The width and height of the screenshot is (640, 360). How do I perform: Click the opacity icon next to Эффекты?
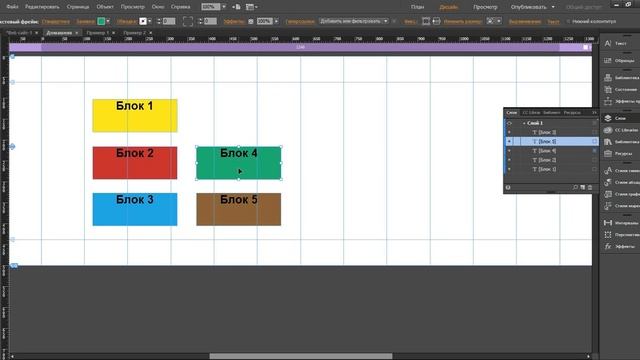pos(251,21)
